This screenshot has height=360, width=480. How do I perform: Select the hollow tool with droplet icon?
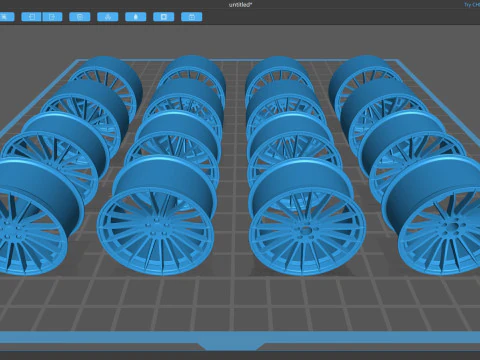click(136, 17)
